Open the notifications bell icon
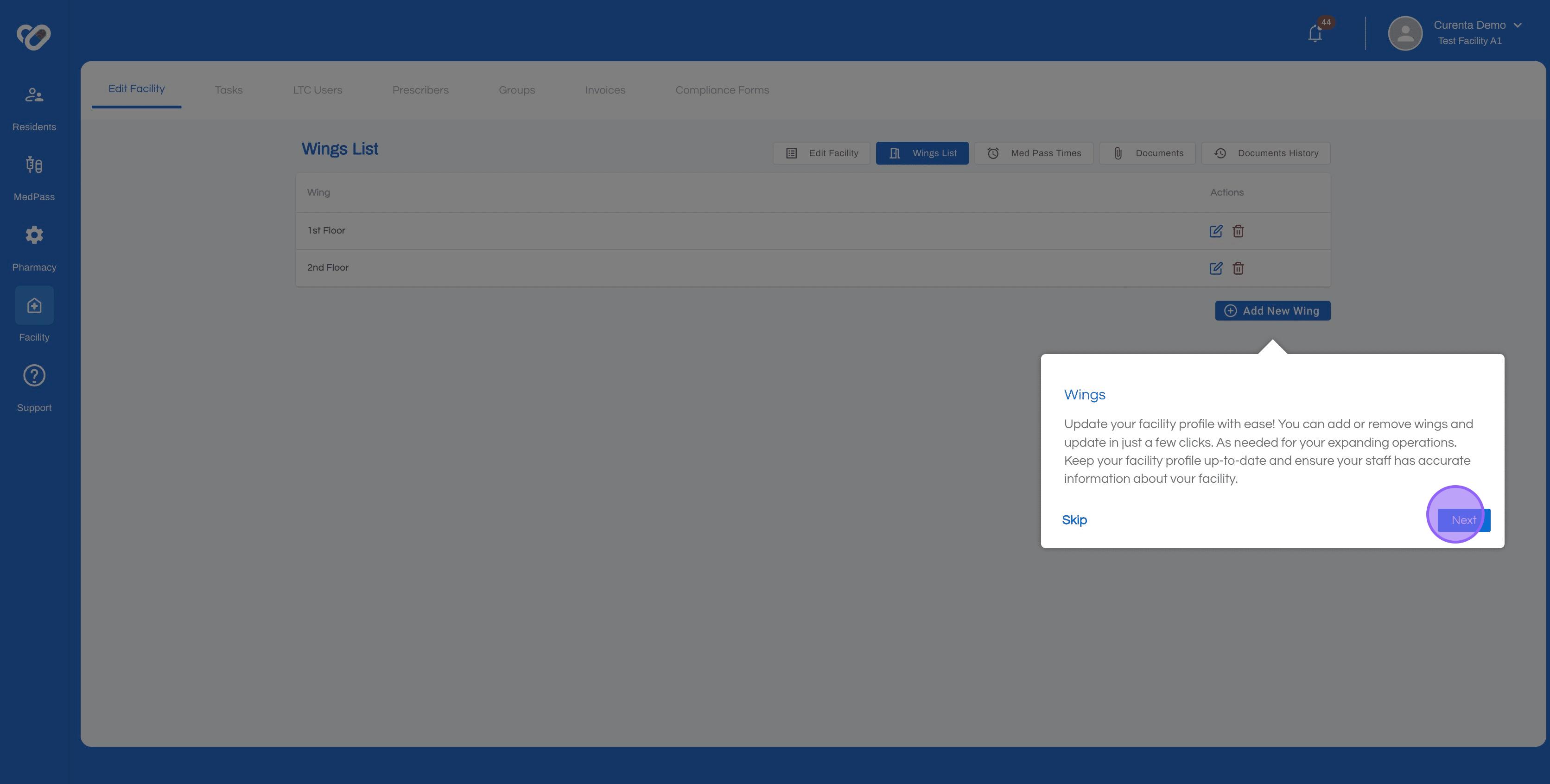Image resolution: width=1550 pixels, height=784 pixels. click(1315, 34)
